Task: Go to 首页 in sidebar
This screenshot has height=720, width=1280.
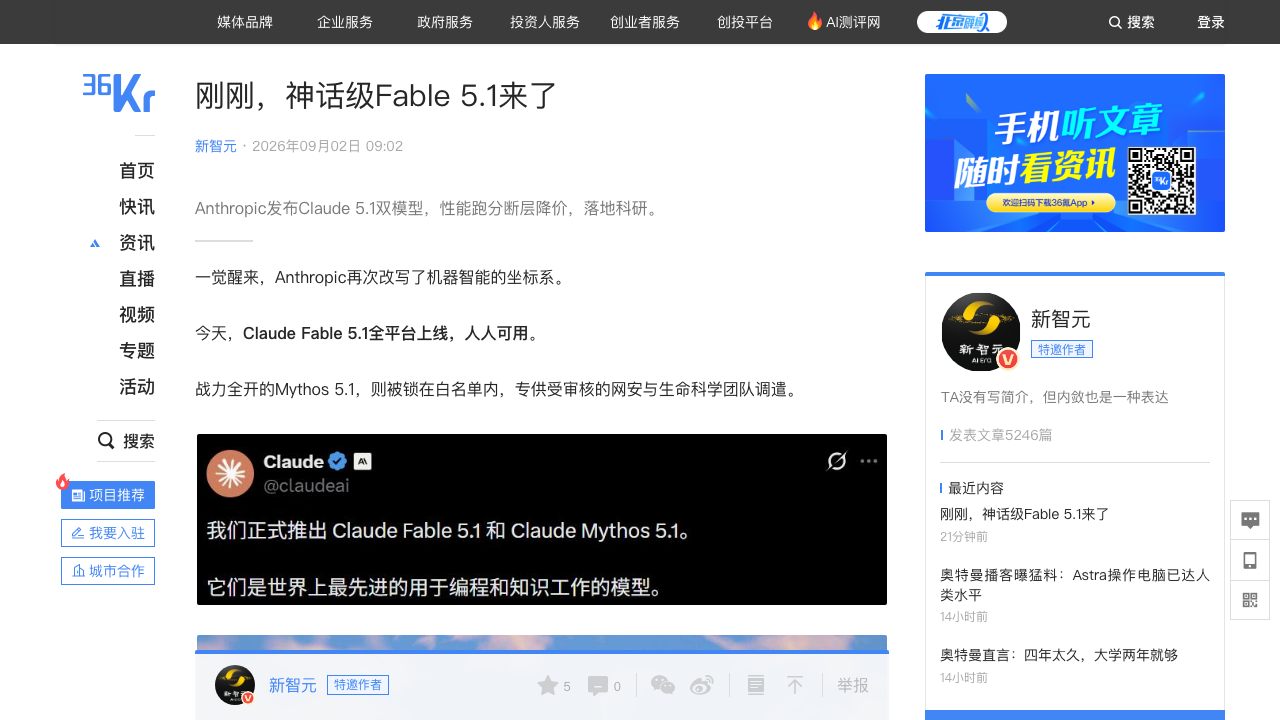Action: click(x=137, y=171)
